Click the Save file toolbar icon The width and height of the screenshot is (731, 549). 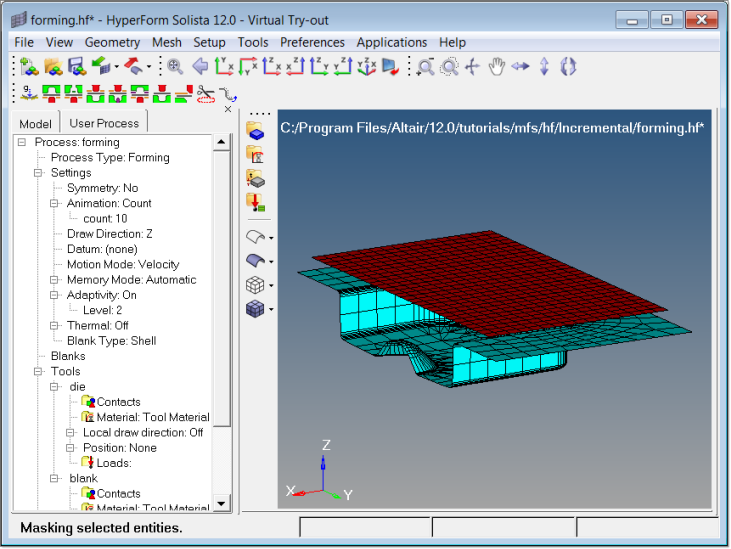click(77, 67)
